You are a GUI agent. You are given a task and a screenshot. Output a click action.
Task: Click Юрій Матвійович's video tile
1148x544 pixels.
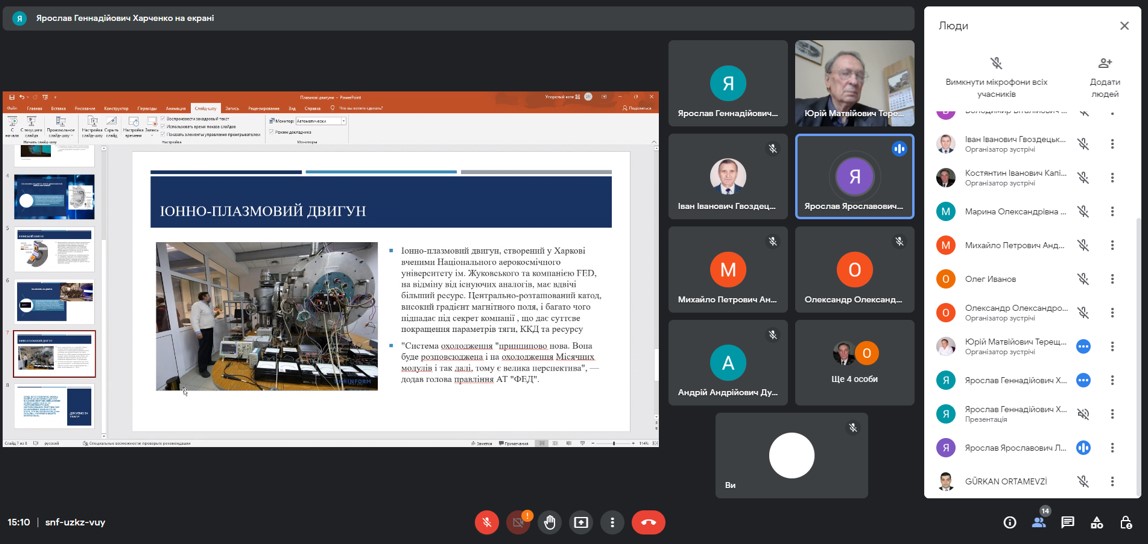[x=854, y=83]
